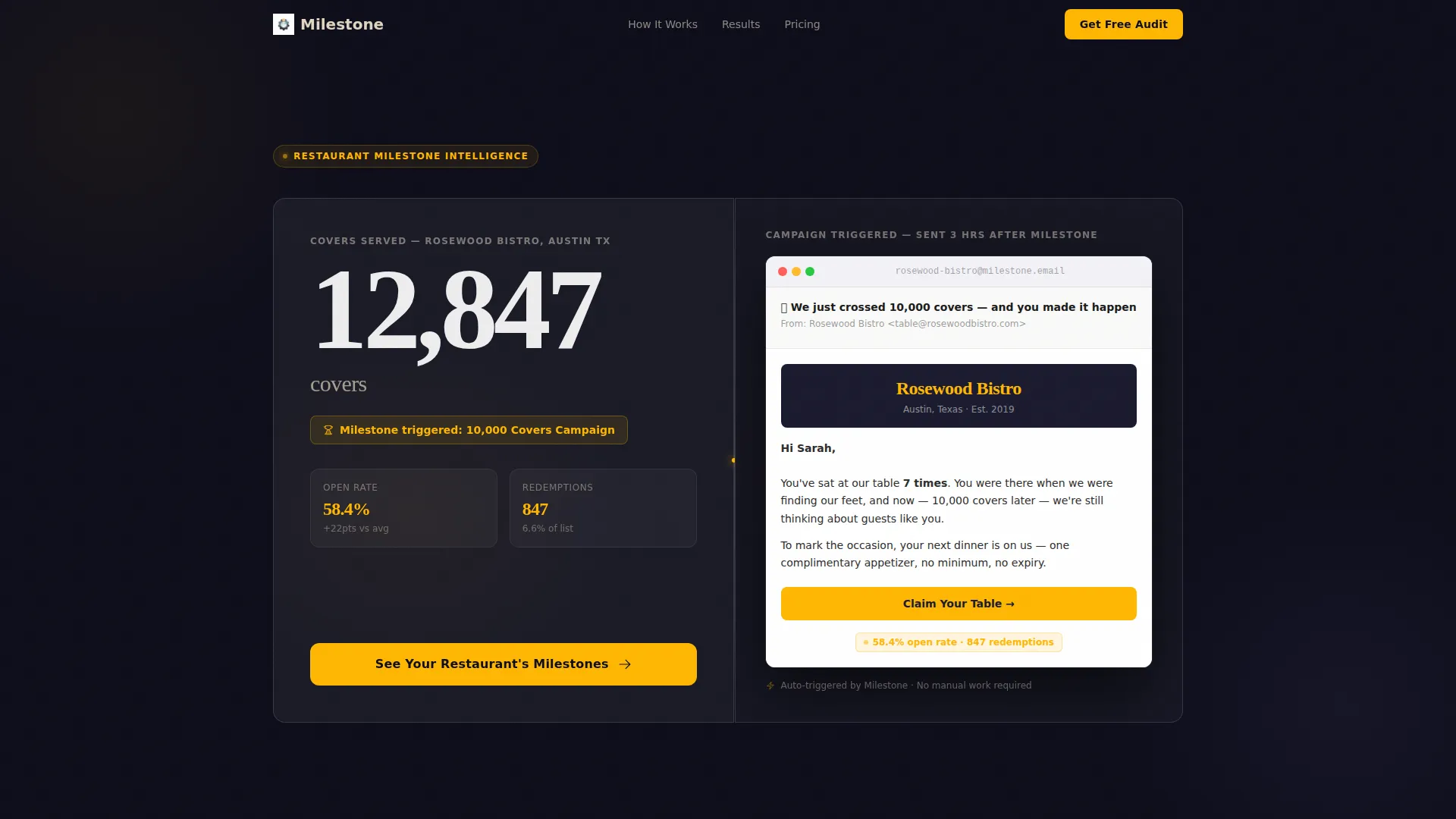Click the Campaign Triggered heading text
Image resolution: width=1456 pixels, height=819 pixels.
coord(931,235)
